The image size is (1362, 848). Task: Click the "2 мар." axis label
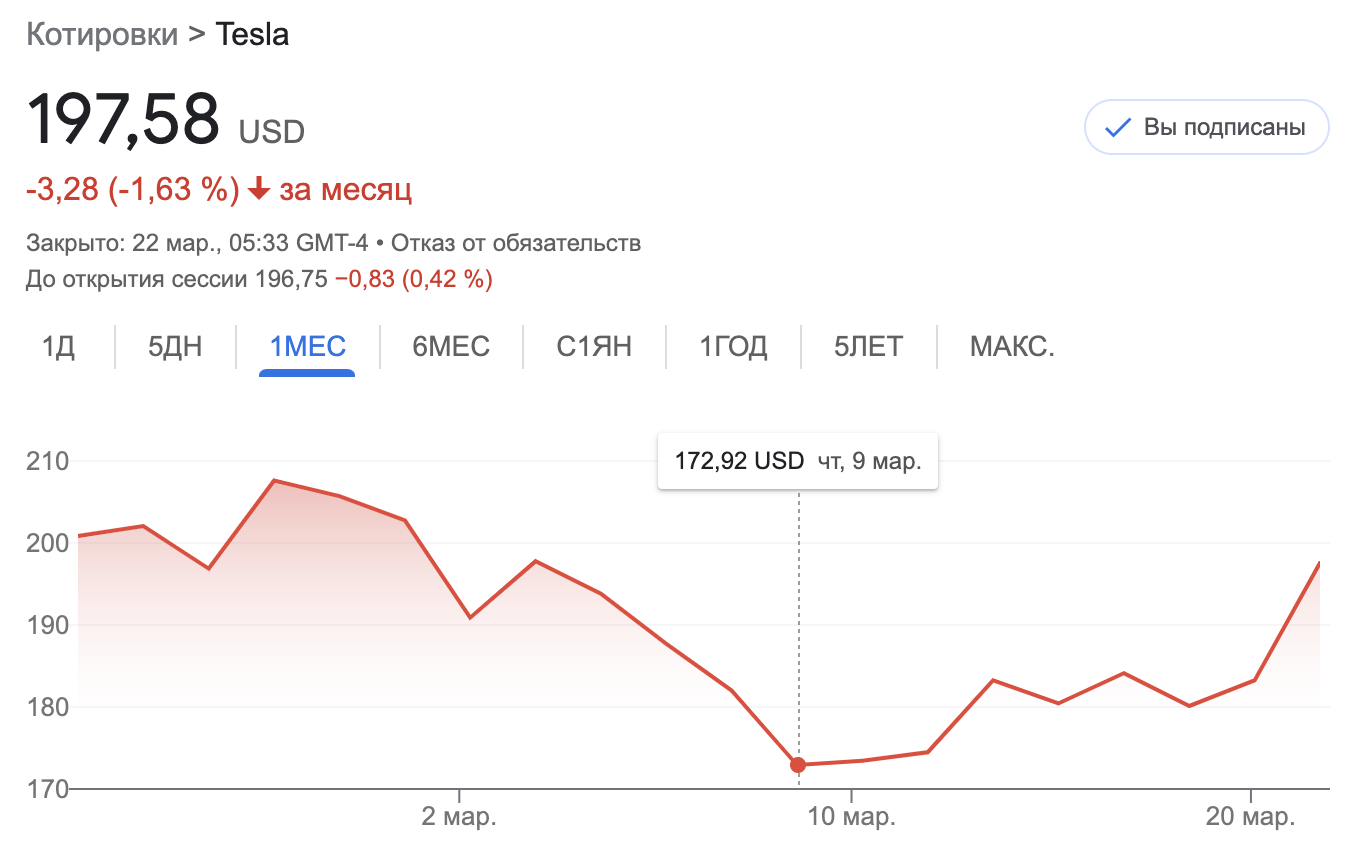tap(459, 817)
